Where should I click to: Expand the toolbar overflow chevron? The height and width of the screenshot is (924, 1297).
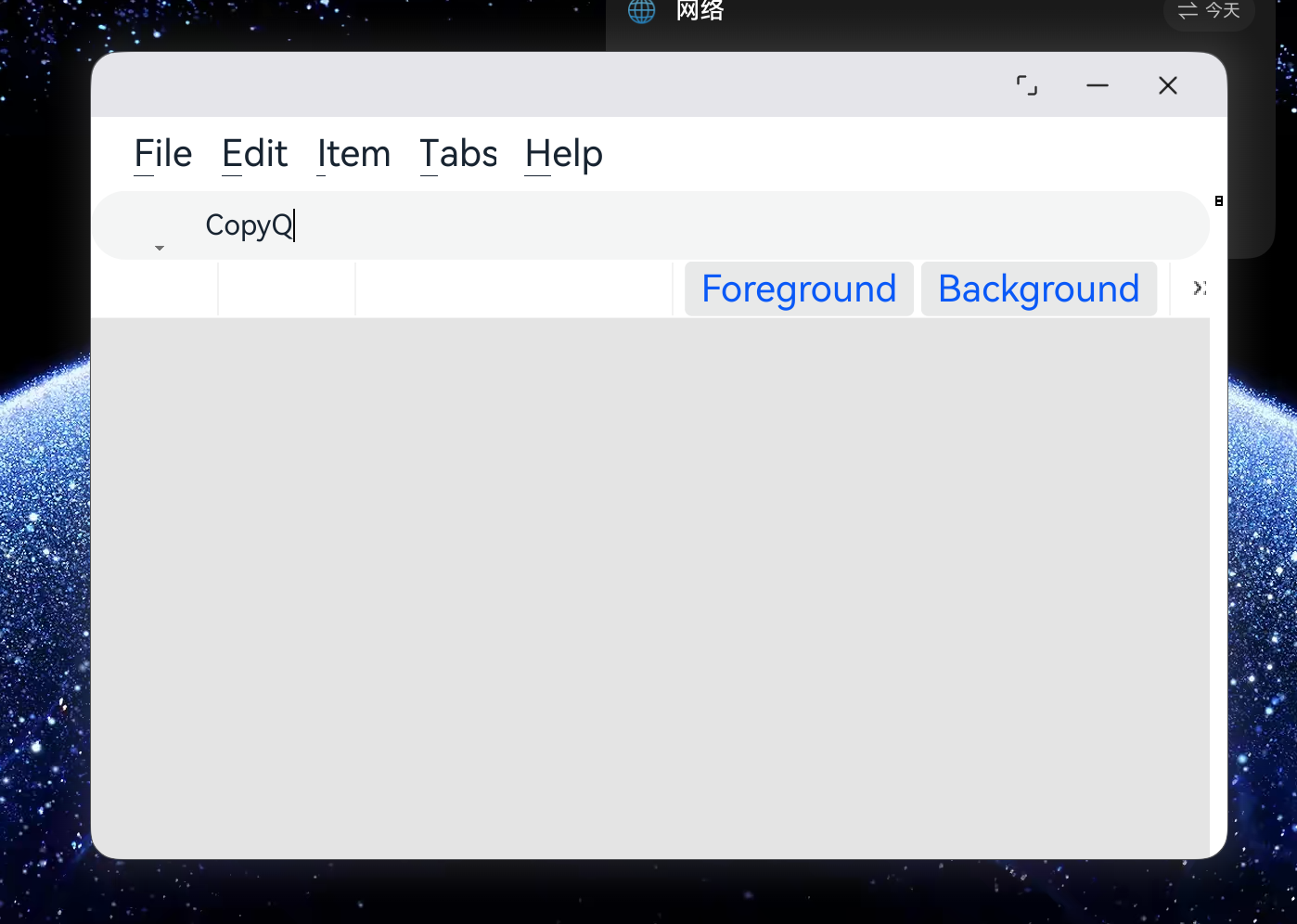[x=1199, y=289]
